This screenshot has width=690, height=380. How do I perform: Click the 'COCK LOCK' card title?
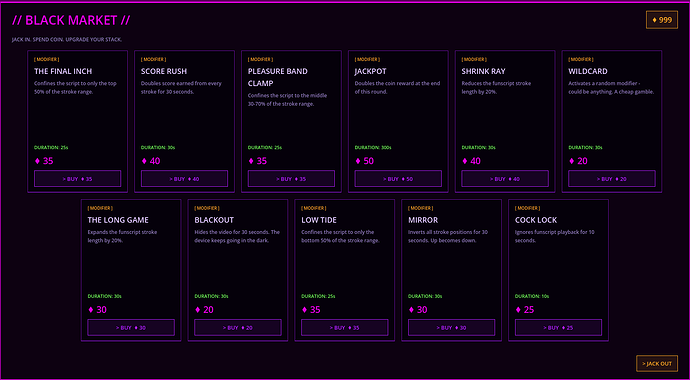(536, 220)
